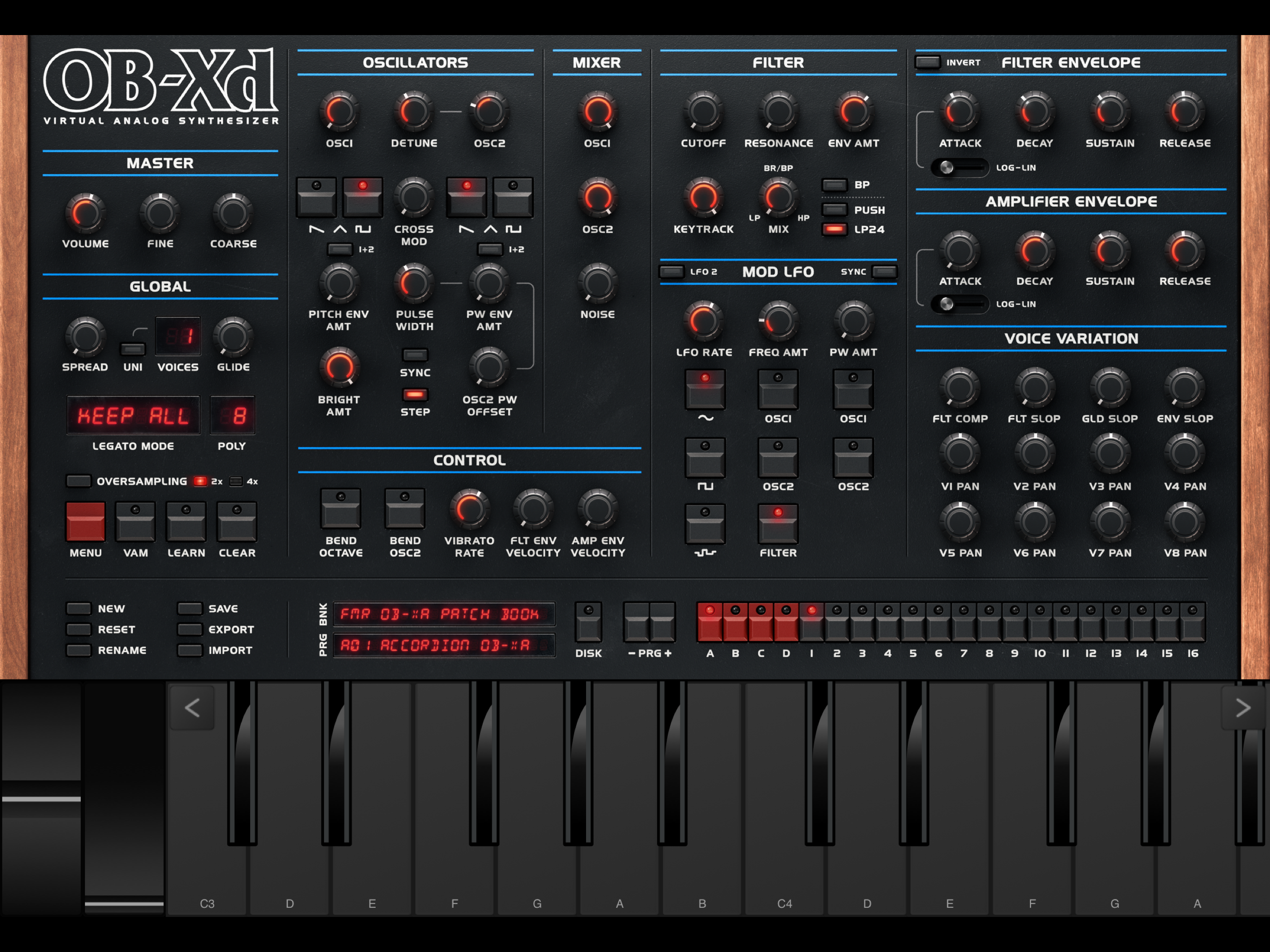Toggle the LP24 filter switch
1270x952 pixels.
tap(834, 229)
